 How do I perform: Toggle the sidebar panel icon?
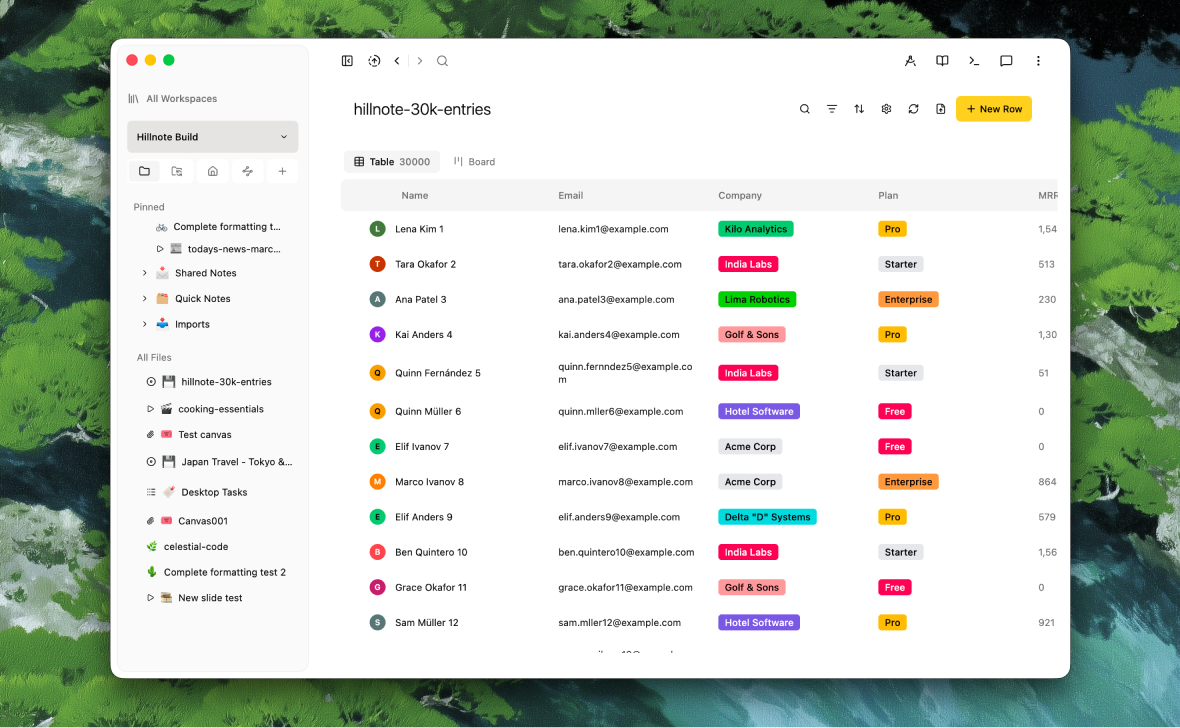pos(347,61)
